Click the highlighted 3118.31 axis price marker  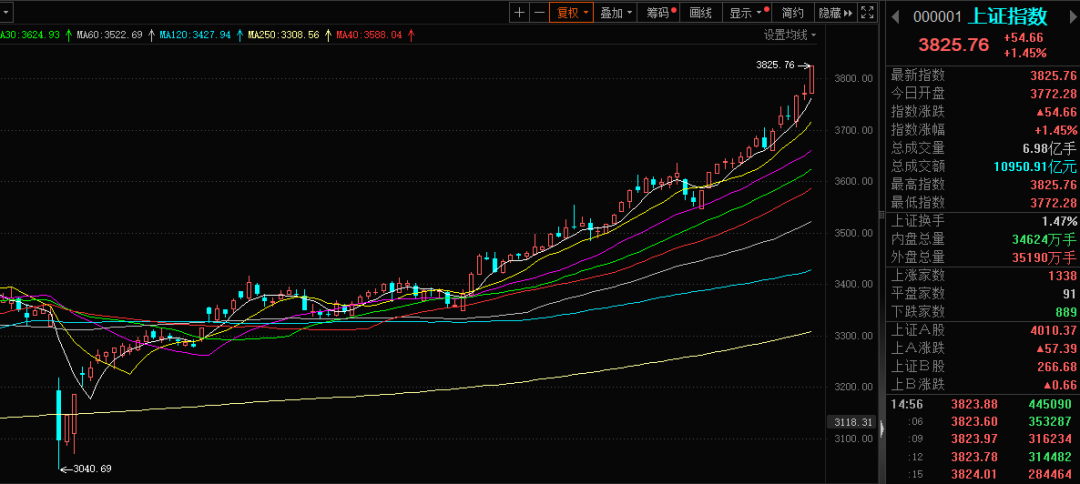click(851, 421)
